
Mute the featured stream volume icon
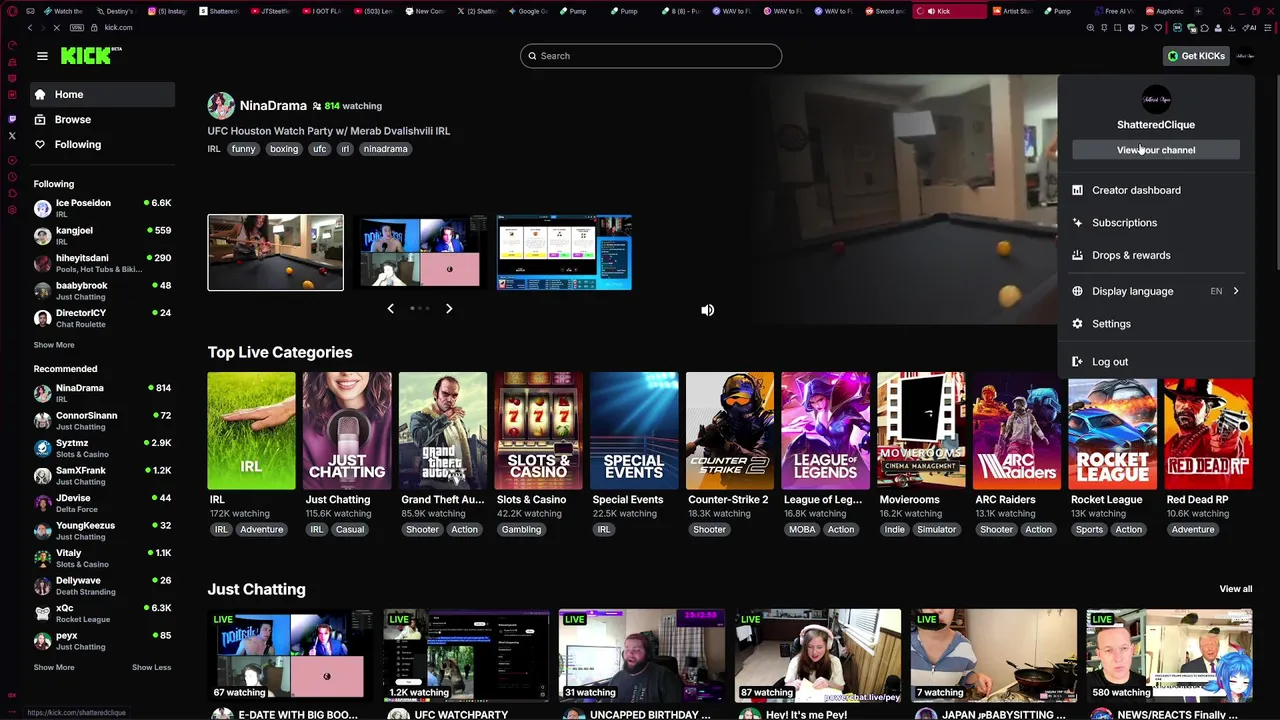pos(708,310)
